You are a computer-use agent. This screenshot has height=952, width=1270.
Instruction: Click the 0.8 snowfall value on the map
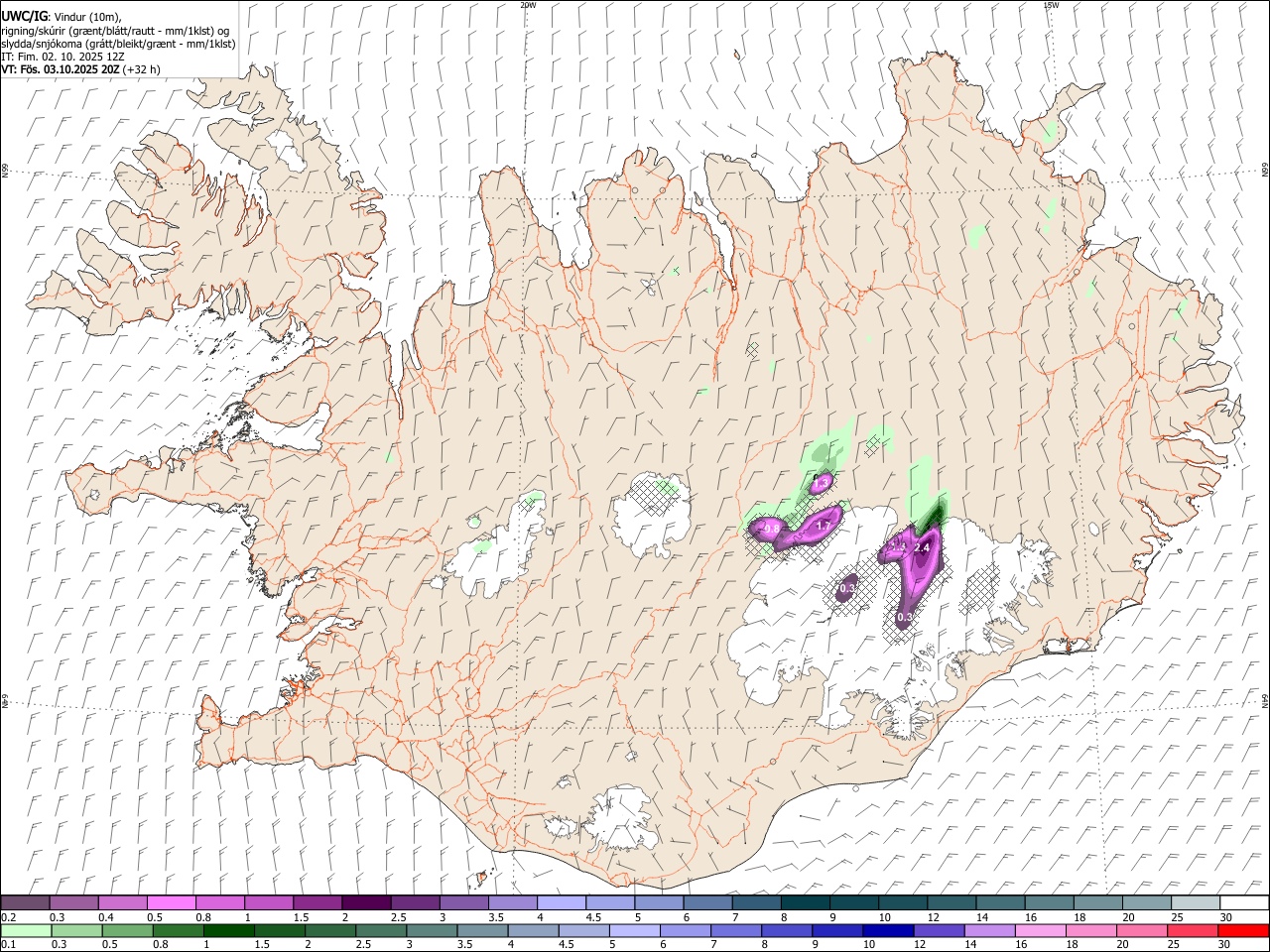point(771,530)
